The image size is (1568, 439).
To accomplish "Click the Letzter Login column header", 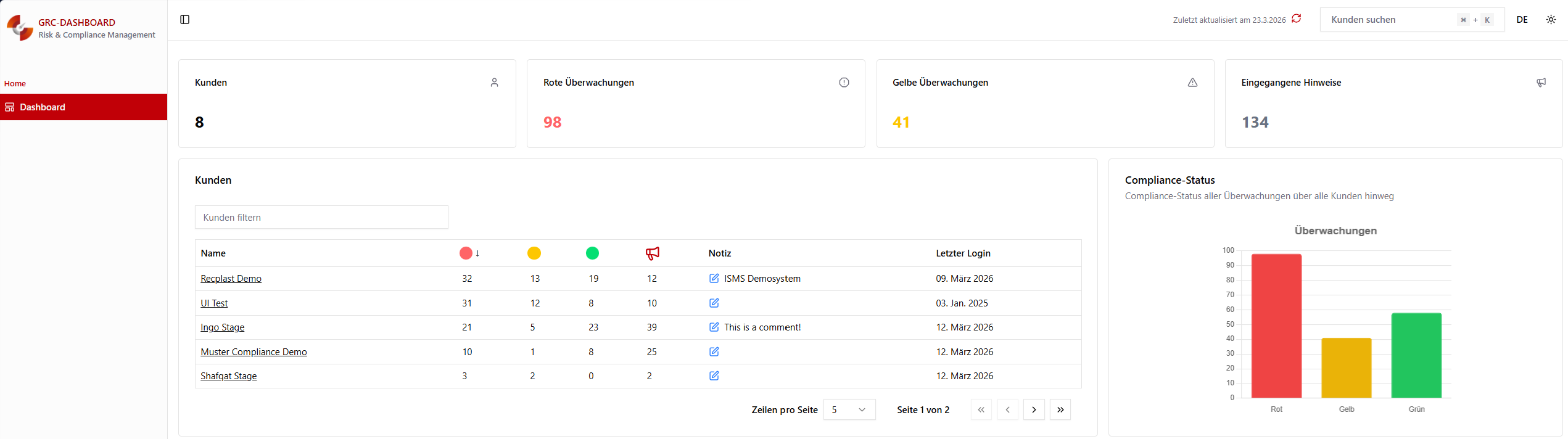I will [x=963, y=253].
